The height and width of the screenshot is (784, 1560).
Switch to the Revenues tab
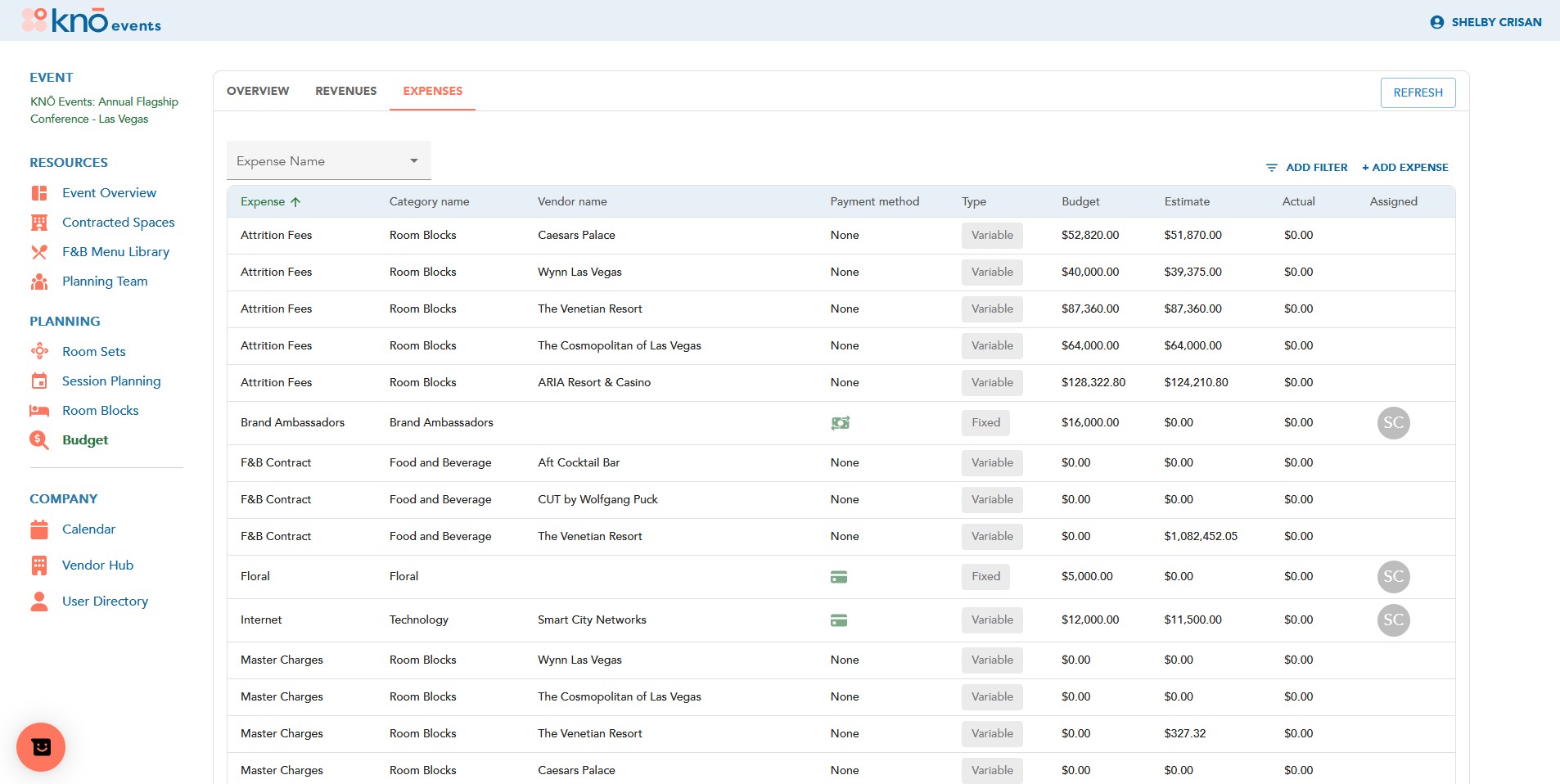(x=346, y=91)
